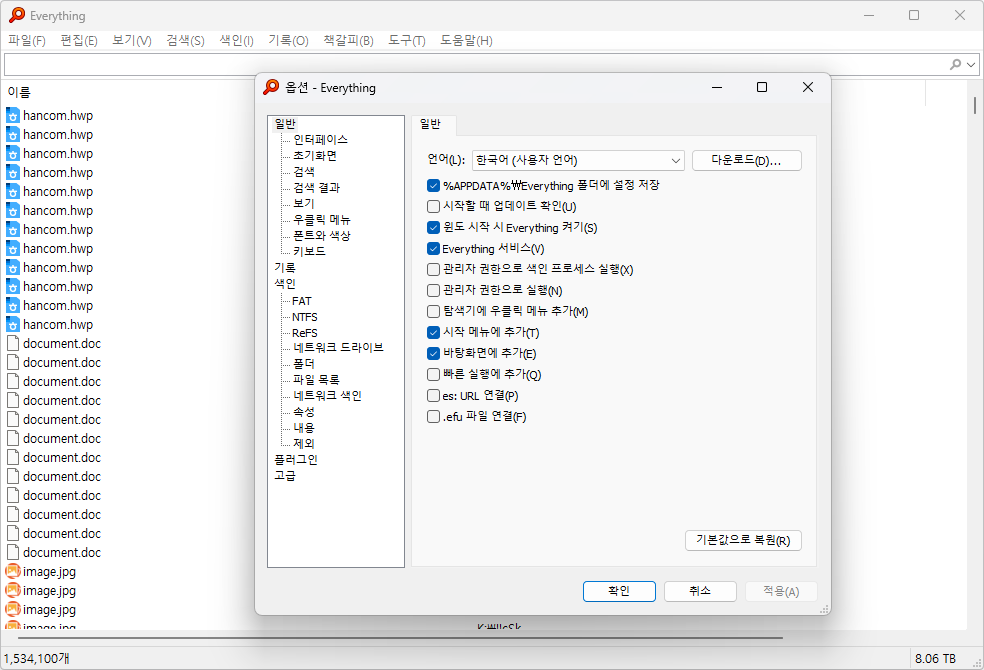Select 우클릭 메뉴 in the options tree

(322, 220)
